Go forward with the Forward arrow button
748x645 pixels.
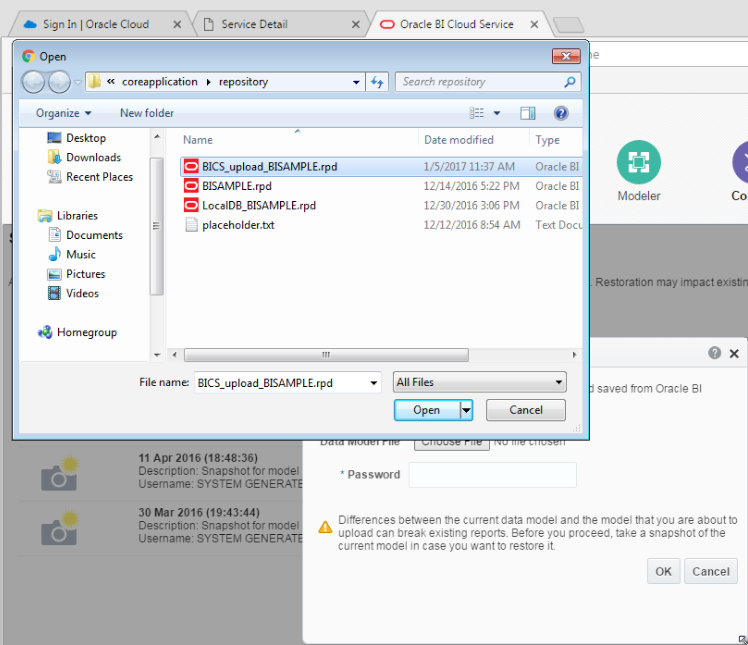59,82
